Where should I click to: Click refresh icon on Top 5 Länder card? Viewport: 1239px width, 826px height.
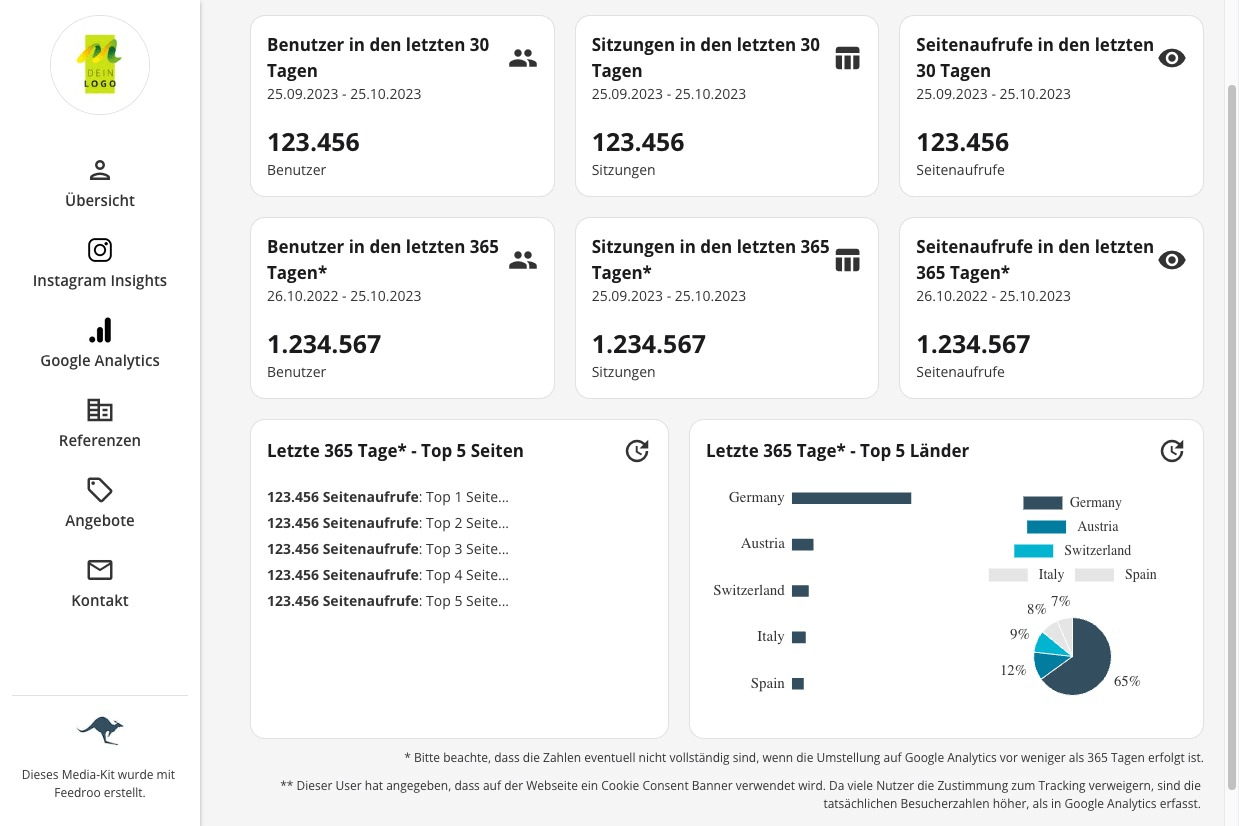tap(1172, 451)
